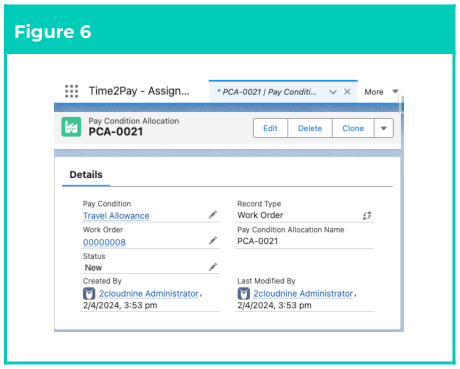Open the Travel Allowance link
The height and width of the screenshot is (369, 460).
(116, 216)
